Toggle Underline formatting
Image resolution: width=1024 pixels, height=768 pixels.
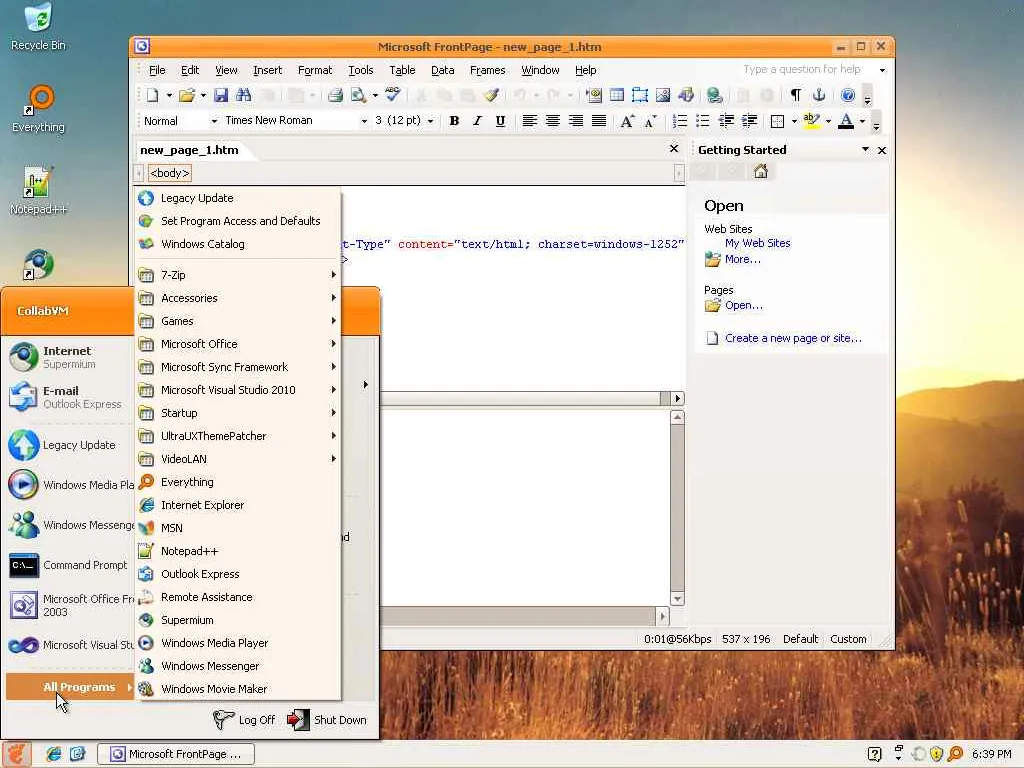[500, 121]
